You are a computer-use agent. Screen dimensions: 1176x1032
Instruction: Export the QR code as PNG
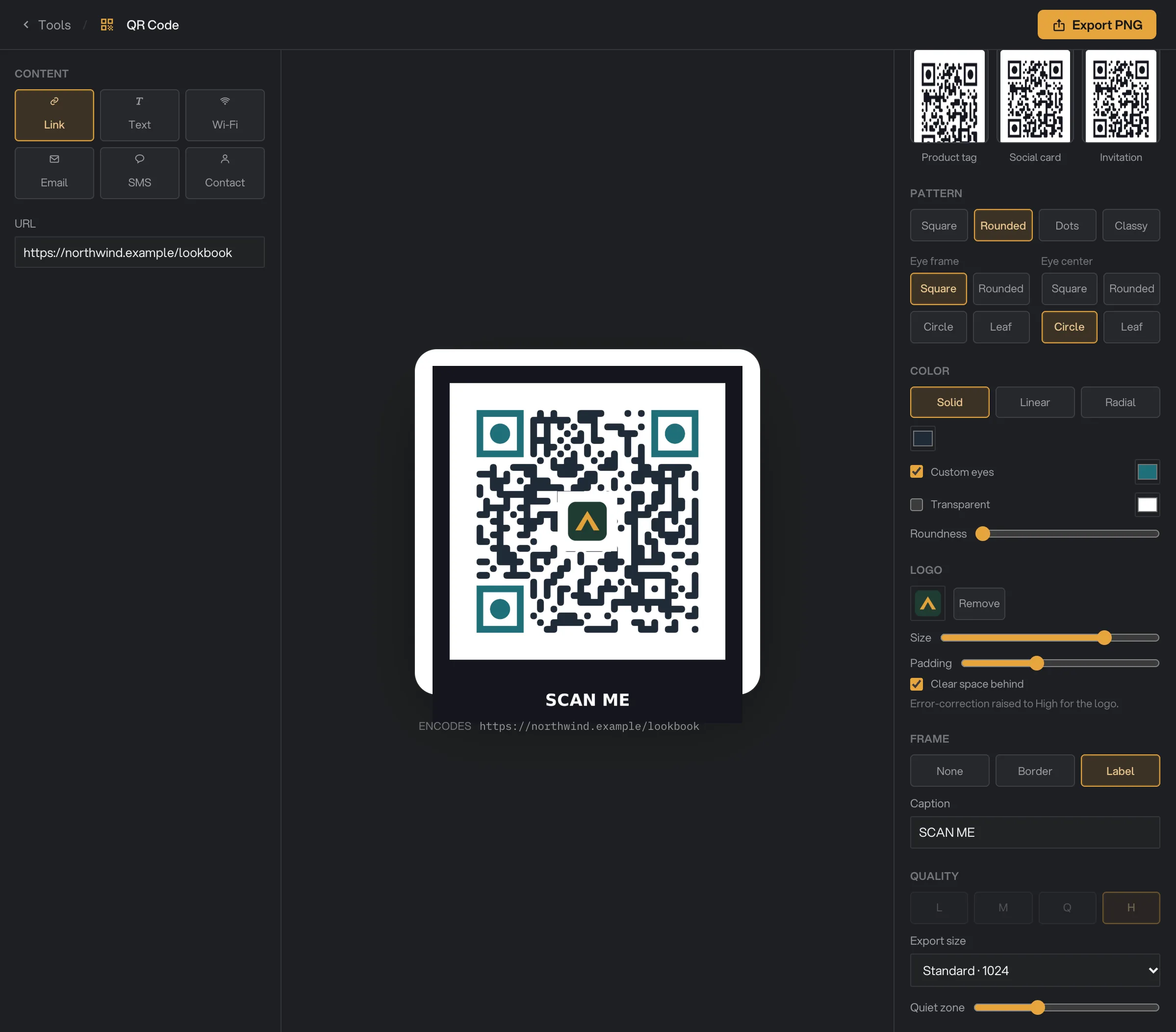click(x=1097, y=25)
